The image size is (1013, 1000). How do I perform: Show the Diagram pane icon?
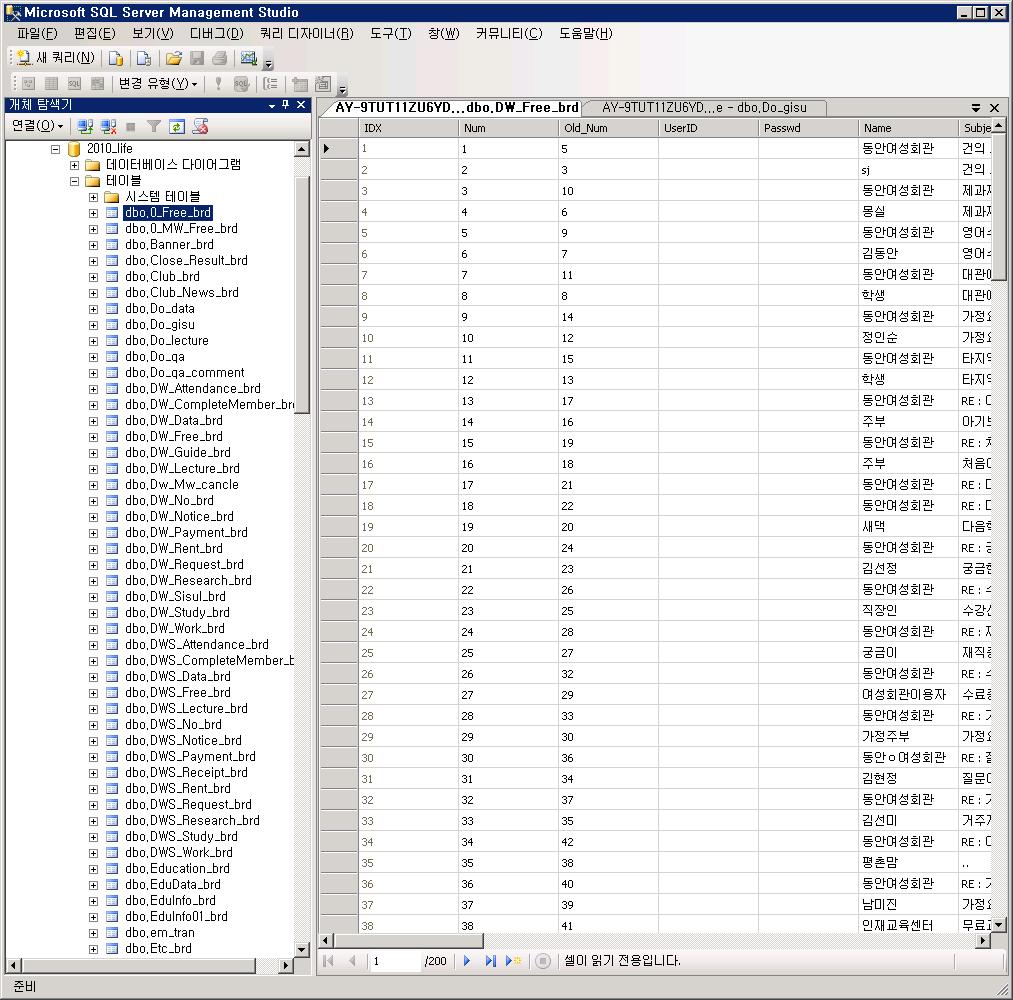[28, 83]
